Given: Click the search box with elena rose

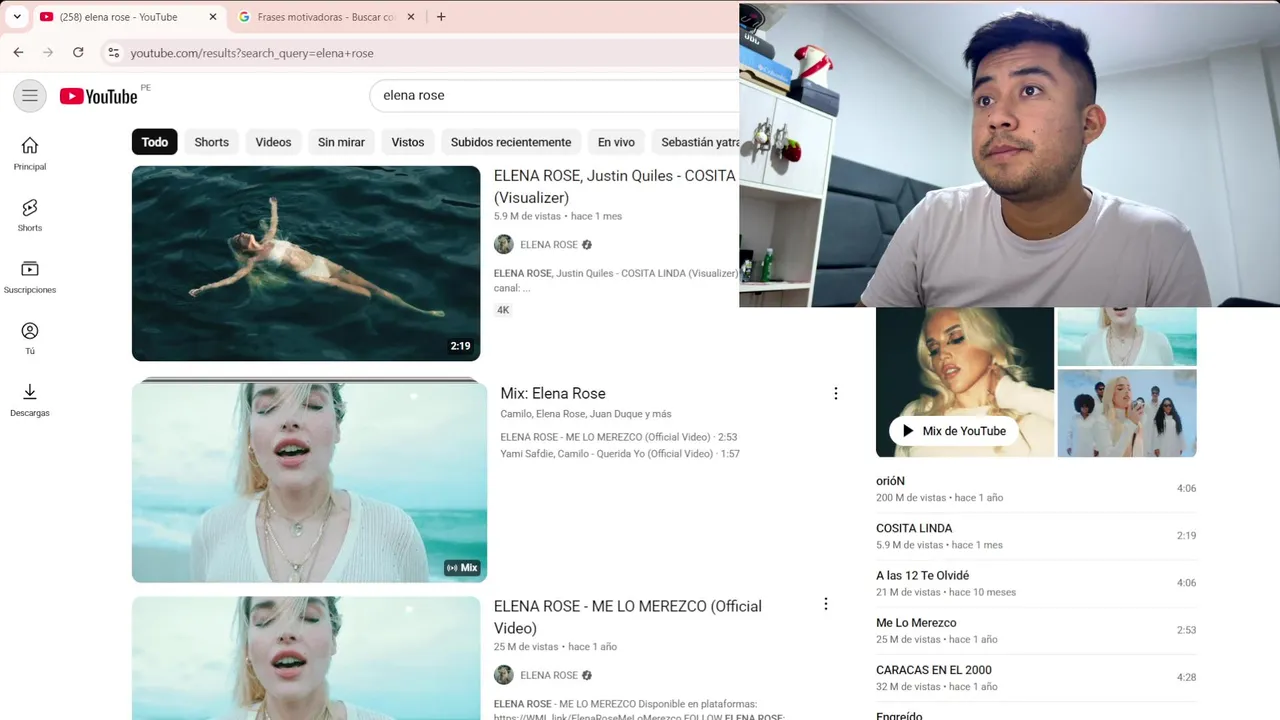Looking at the screenshot, I should 554,96.
